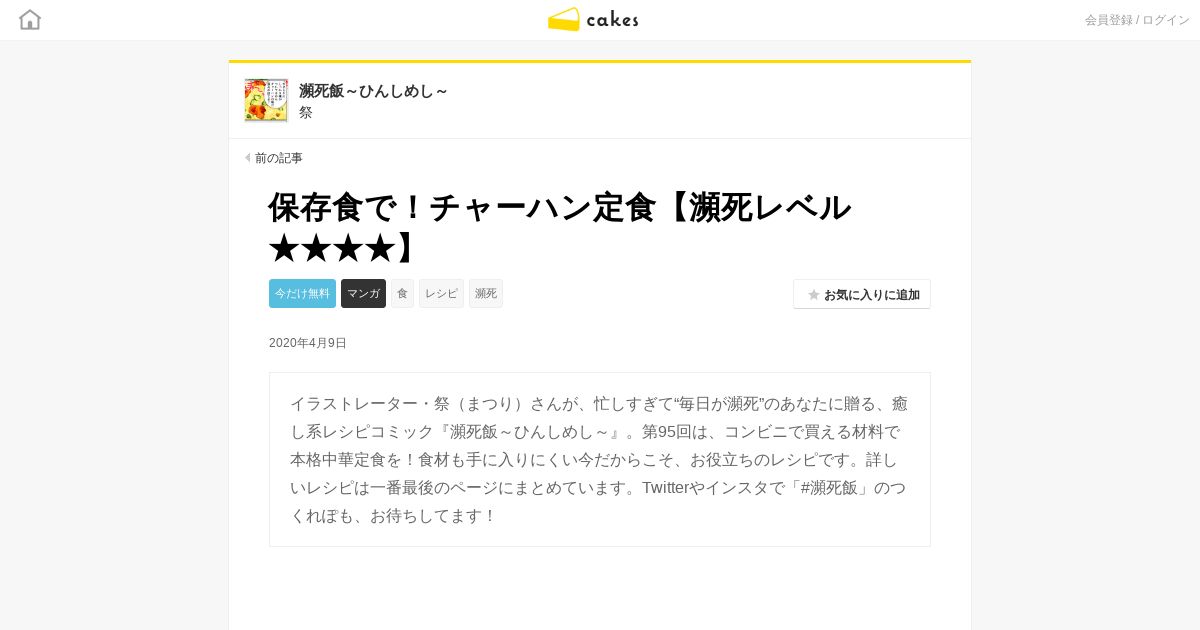Click the home icon in top bar
1200x630 pixels.
30,20
